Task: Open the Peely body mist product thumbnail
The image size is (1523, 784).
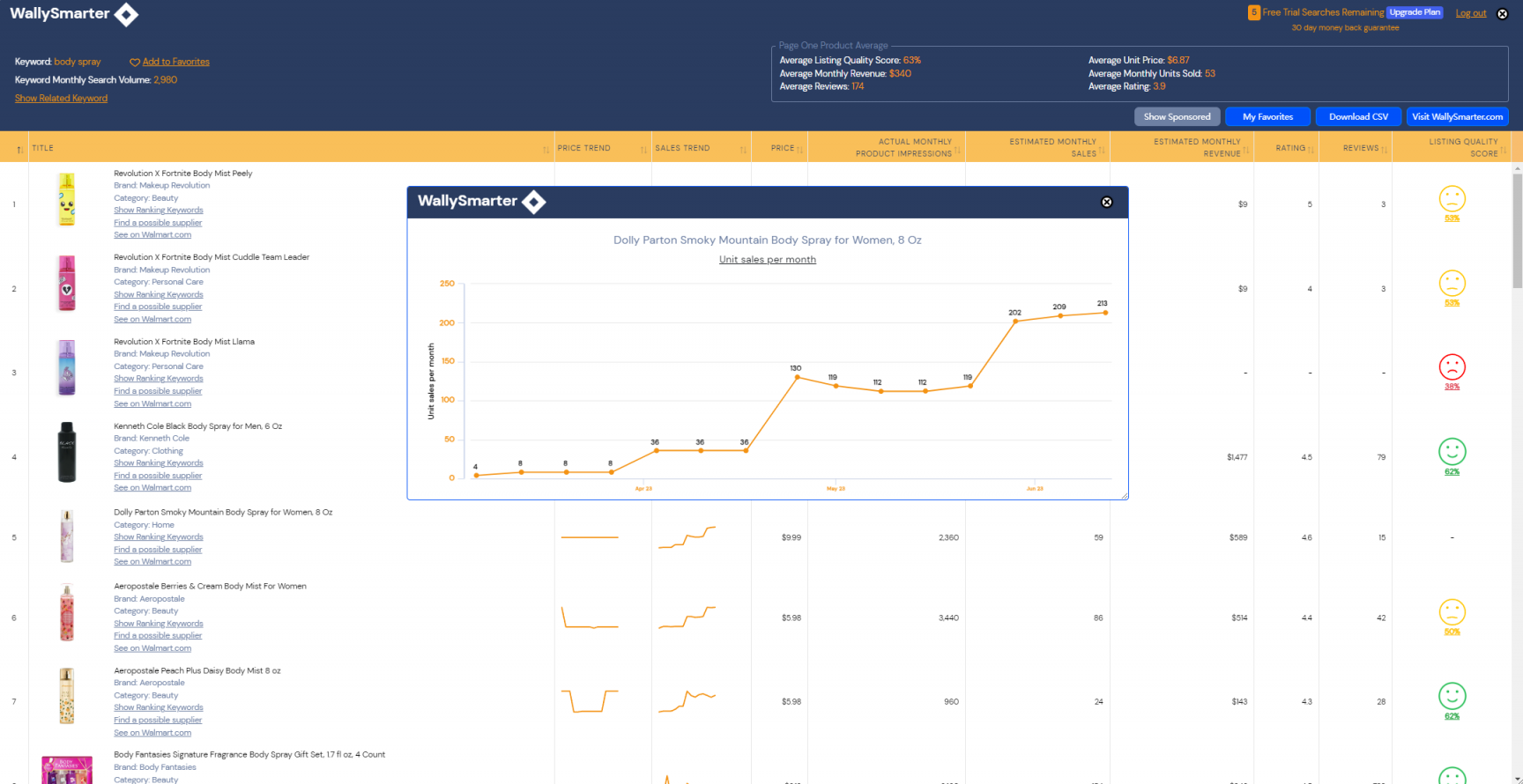Action: [x=66, y=199]
